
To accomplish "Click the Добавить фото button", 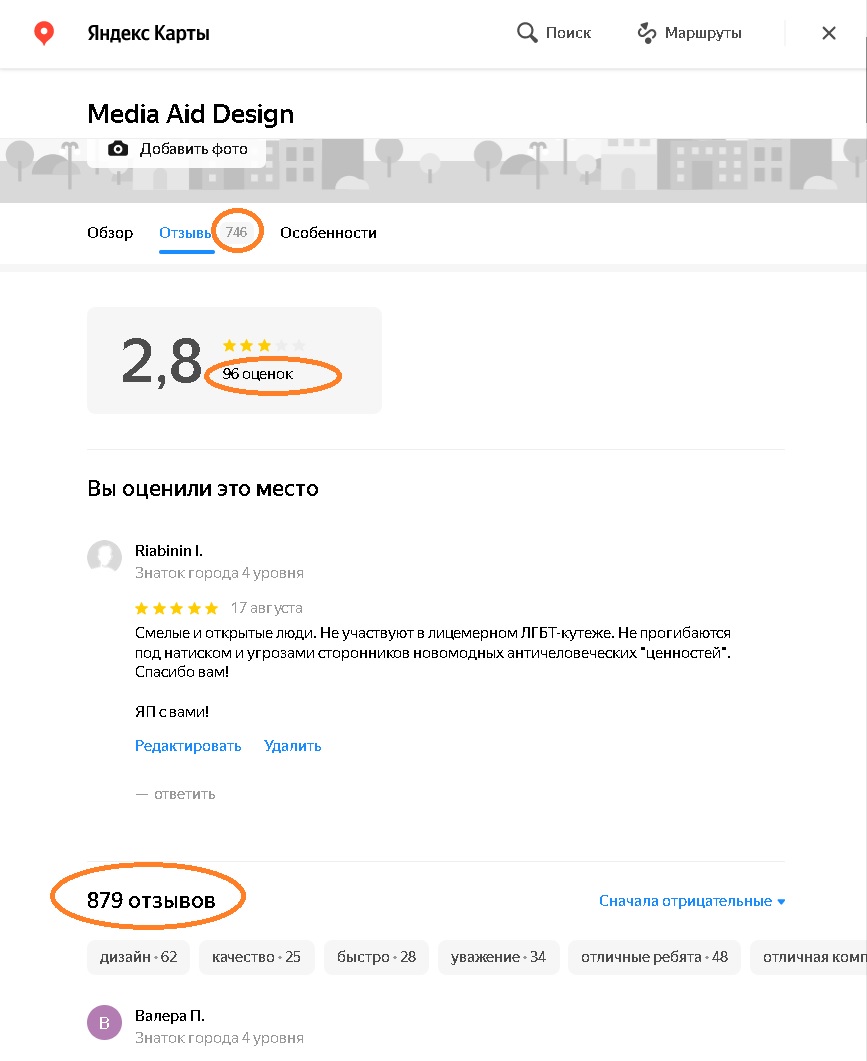I will coord(177,152).
